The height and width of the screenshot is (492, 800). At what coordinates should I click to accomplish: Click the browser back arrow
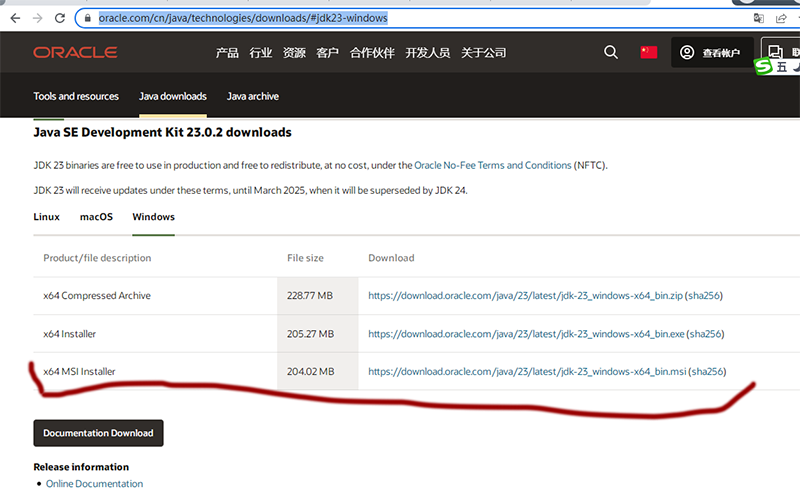(14, 18)
